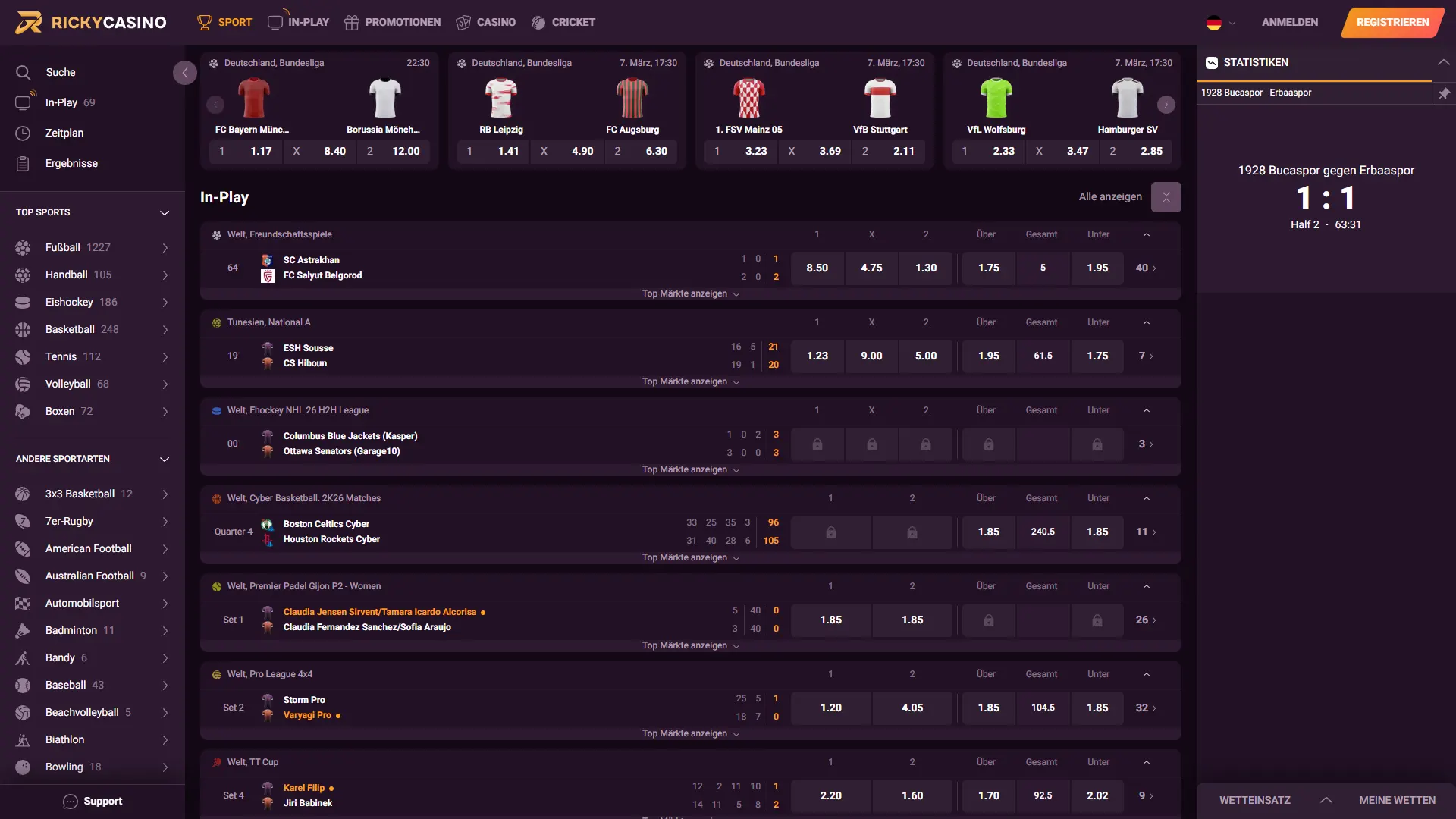Open In-Play in the left sidebar

point(61,102)
